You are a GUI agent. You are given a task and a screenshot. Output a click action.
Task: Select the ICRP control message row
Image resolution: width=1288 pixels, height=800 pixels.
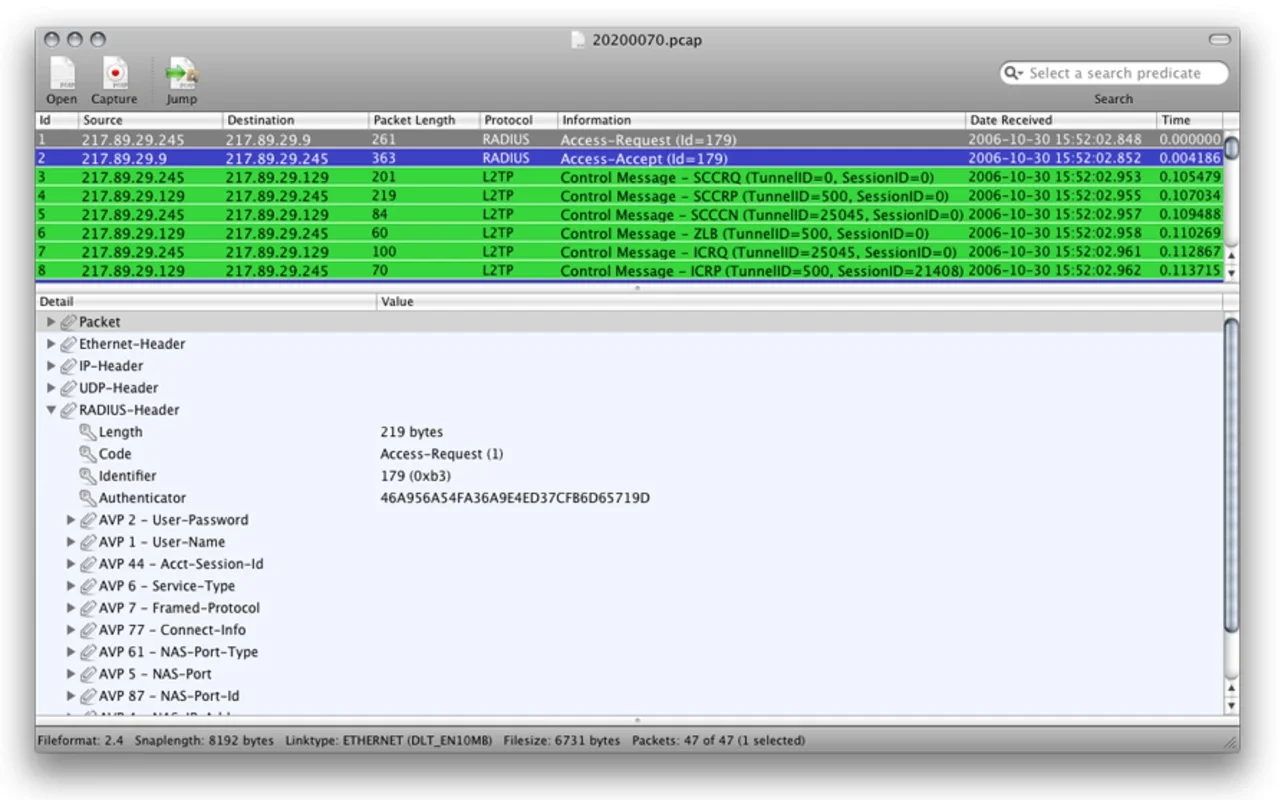pyautogui.click(x=629, y=271)
